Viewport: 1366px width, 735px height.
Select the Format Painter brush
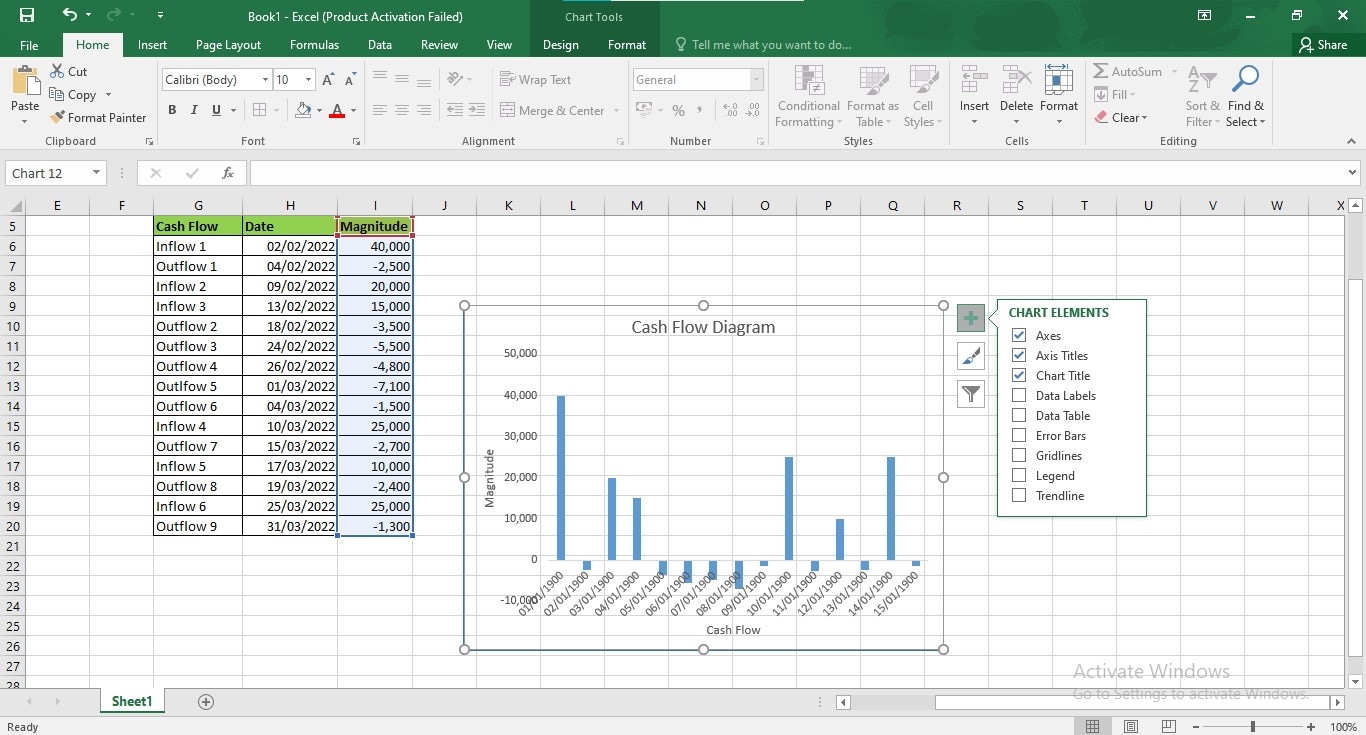point(56,117)
